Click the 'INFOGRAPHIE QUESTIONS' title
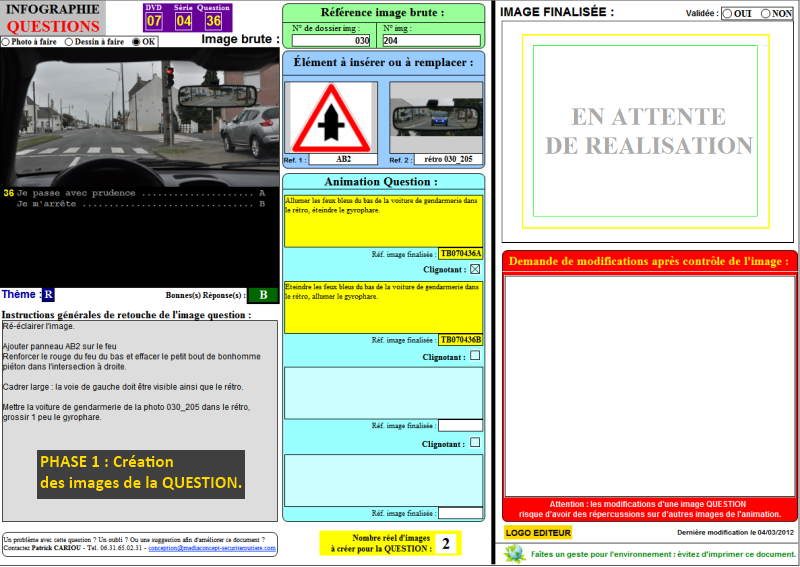 (53, 17)
